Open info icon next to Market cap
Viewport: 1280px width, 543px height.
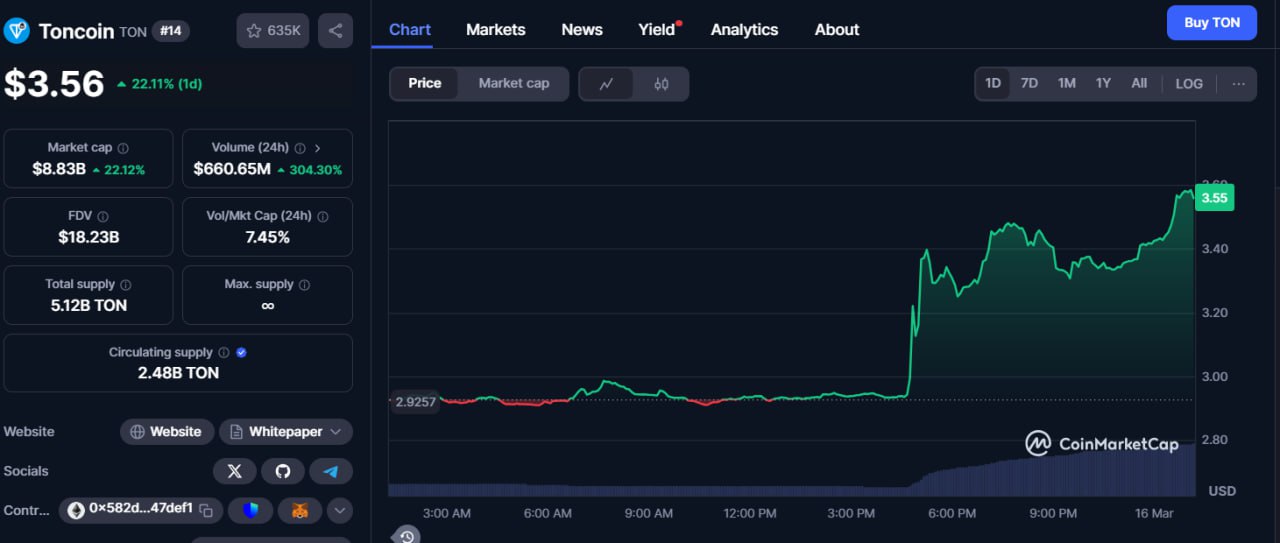(x=123, y=148)
